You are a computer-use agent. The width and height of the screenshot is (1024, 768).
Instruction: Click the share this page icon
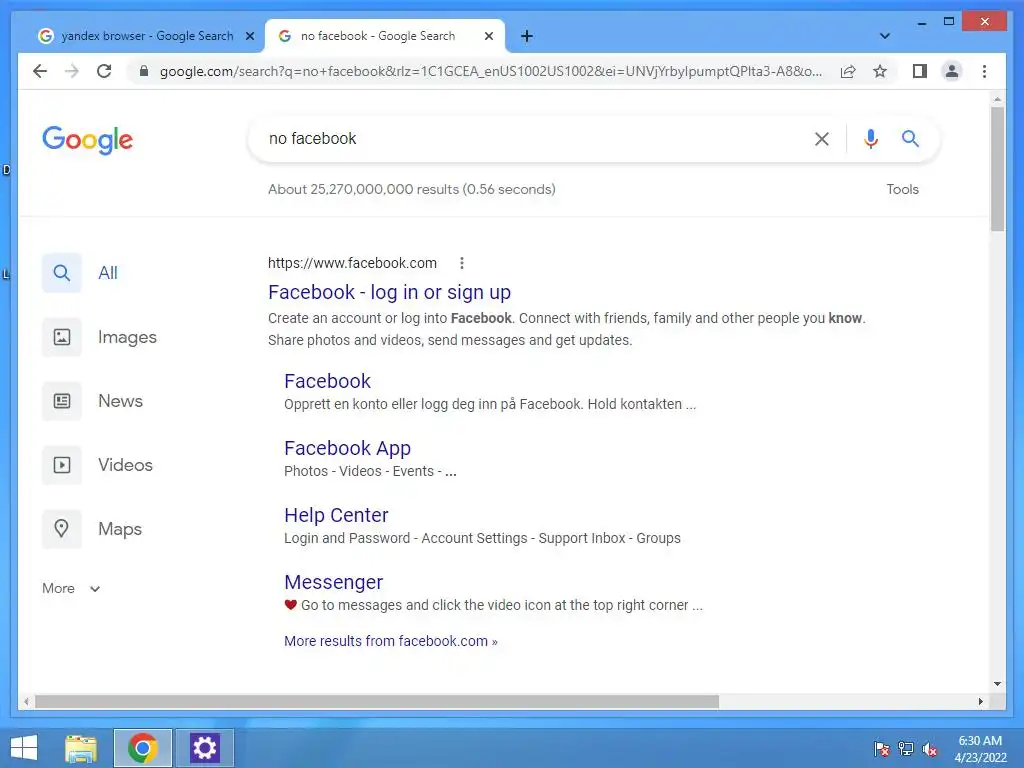848,71
